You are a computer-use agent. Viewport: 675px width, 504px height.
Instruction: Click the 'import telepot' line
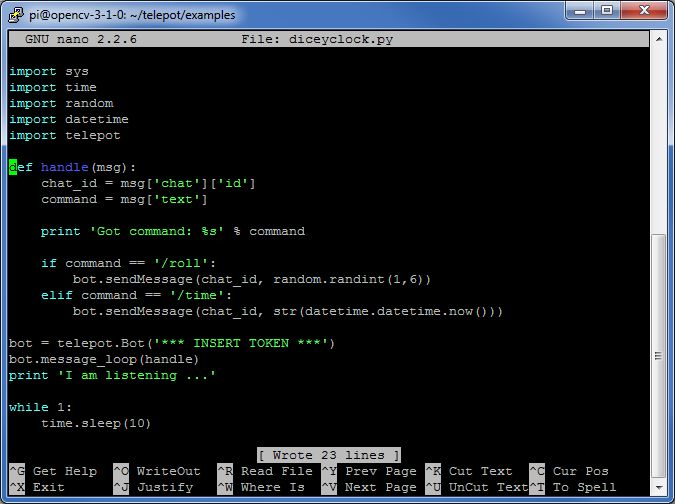(x=65, y=135)
